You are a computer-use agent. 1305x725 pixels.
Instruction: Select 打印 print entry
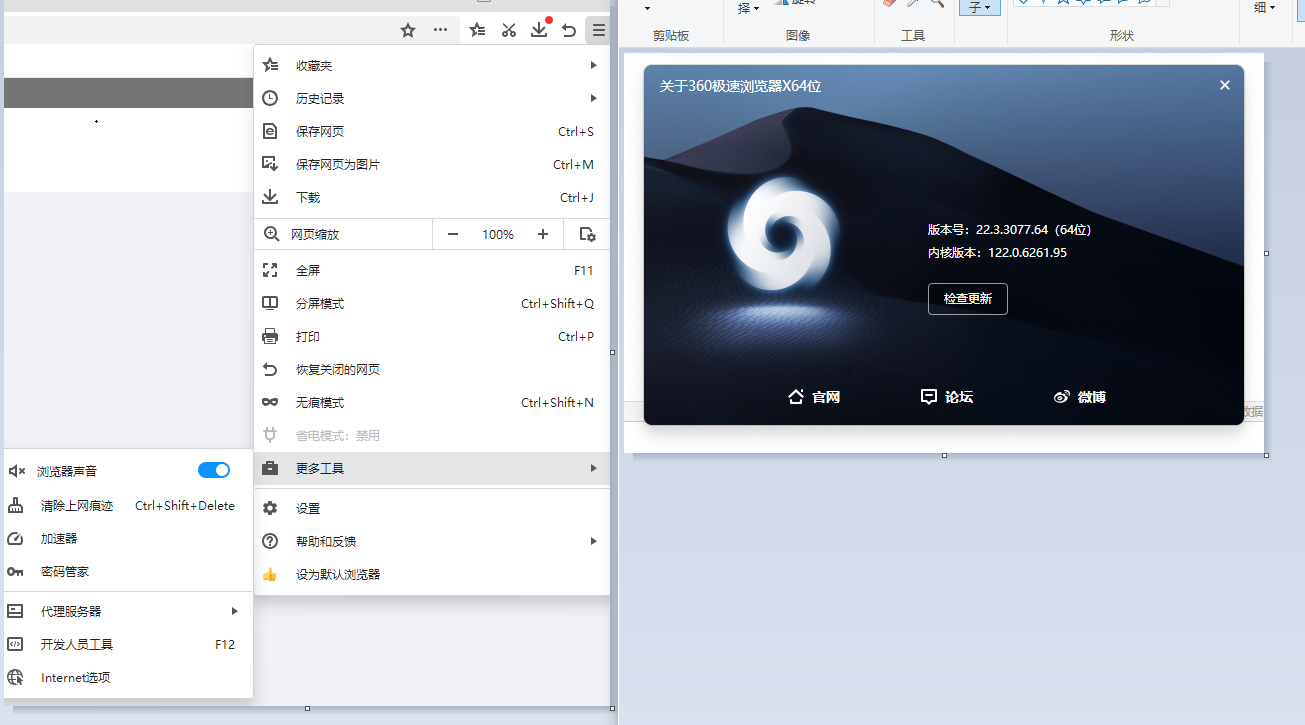point(431,336)
